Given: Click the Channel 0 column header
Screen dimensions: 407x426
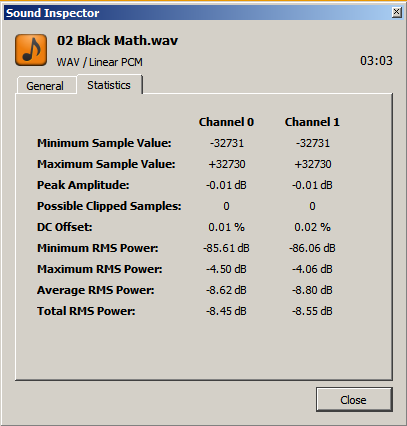Looking at the screenshot, I should pos(226,122).
